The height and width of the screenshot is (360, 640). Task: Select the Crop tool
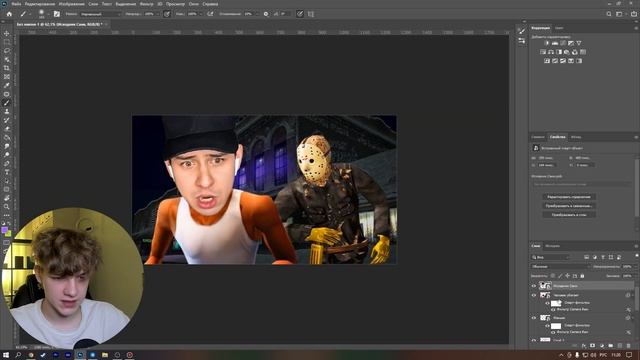click(x=7, y=68)
